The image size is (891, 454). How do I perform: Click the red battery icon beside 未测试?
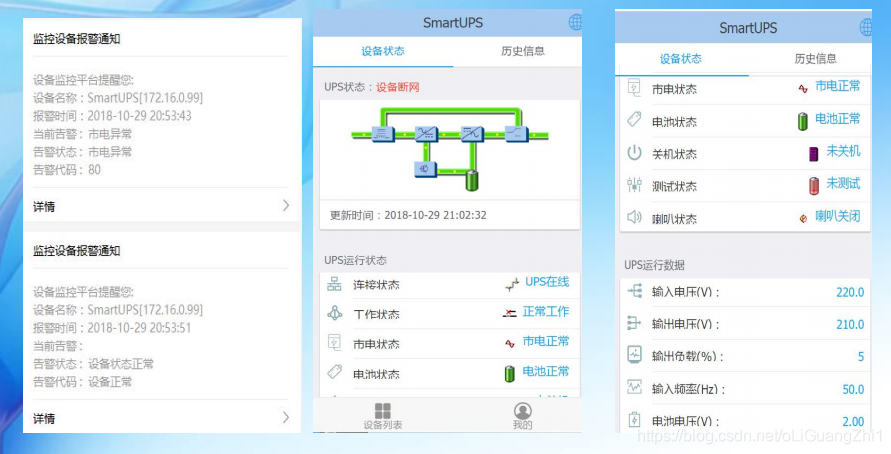coord(814,186)
